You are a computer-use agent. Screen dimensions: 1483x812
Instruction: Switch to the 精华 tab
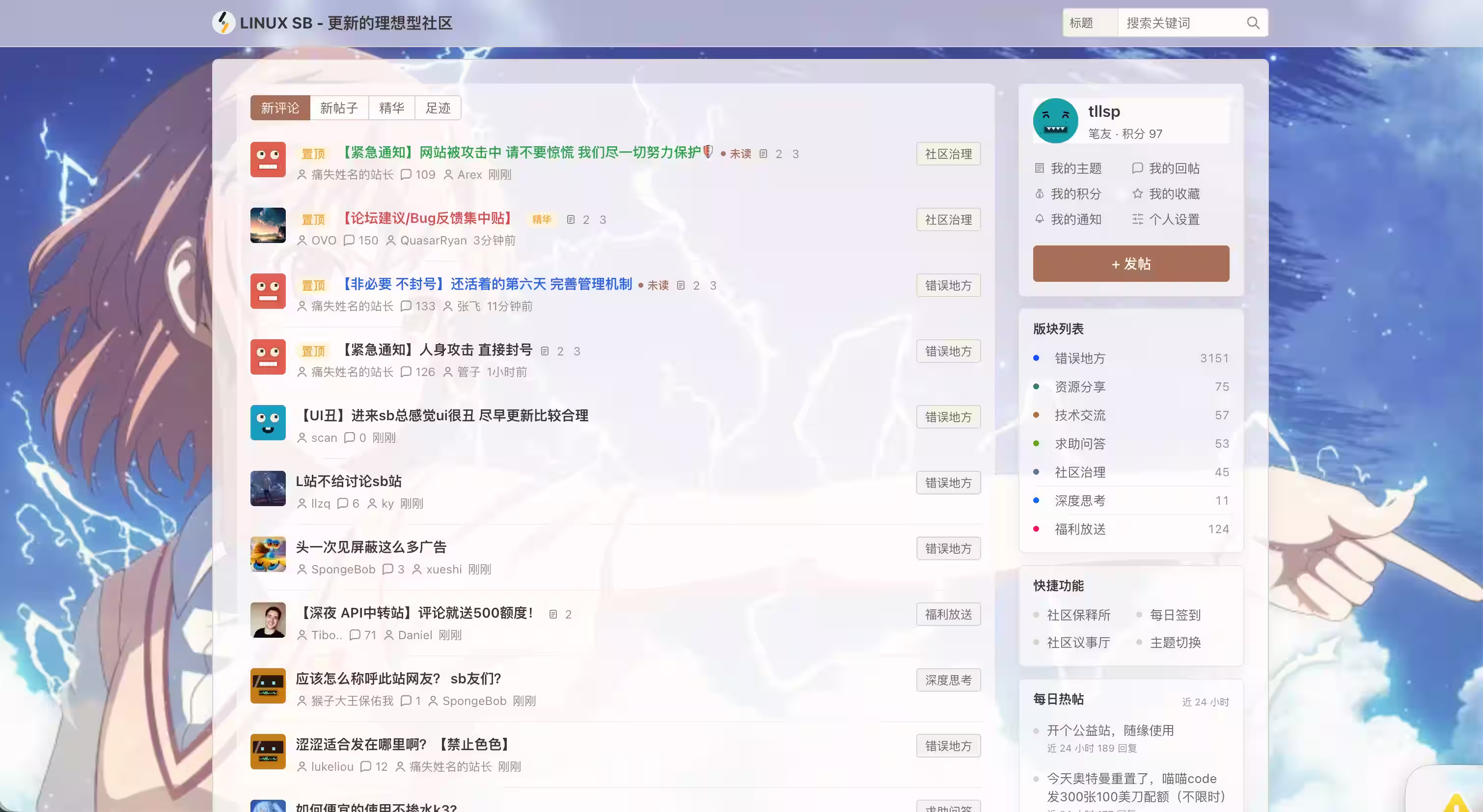tap(391, 108)
